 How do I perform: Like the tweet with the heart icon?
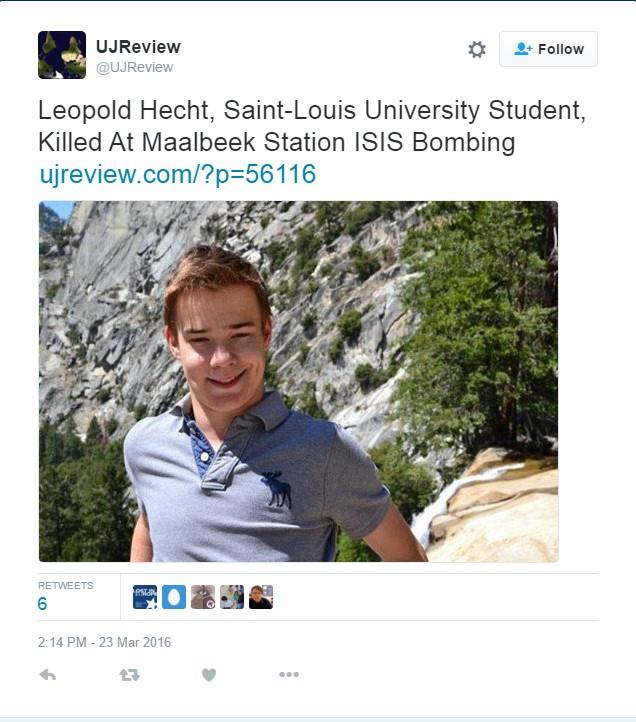[x=208, y=675]
